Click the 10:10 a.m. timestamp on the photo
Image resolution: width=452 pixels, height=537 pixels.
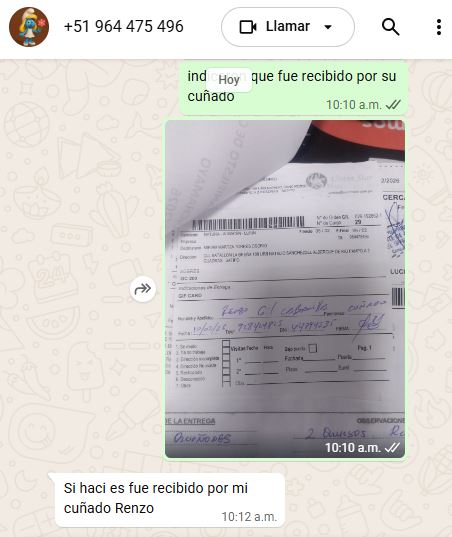353,447
